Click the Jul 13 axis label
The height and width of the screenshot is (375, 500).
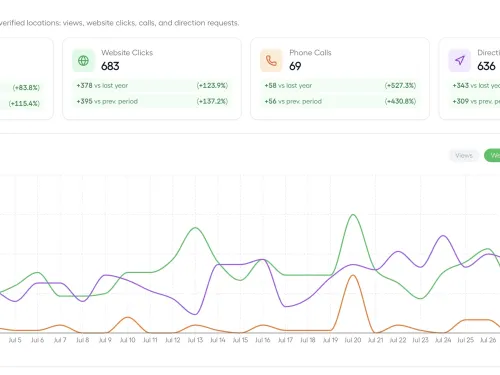[x=195, y=340]
